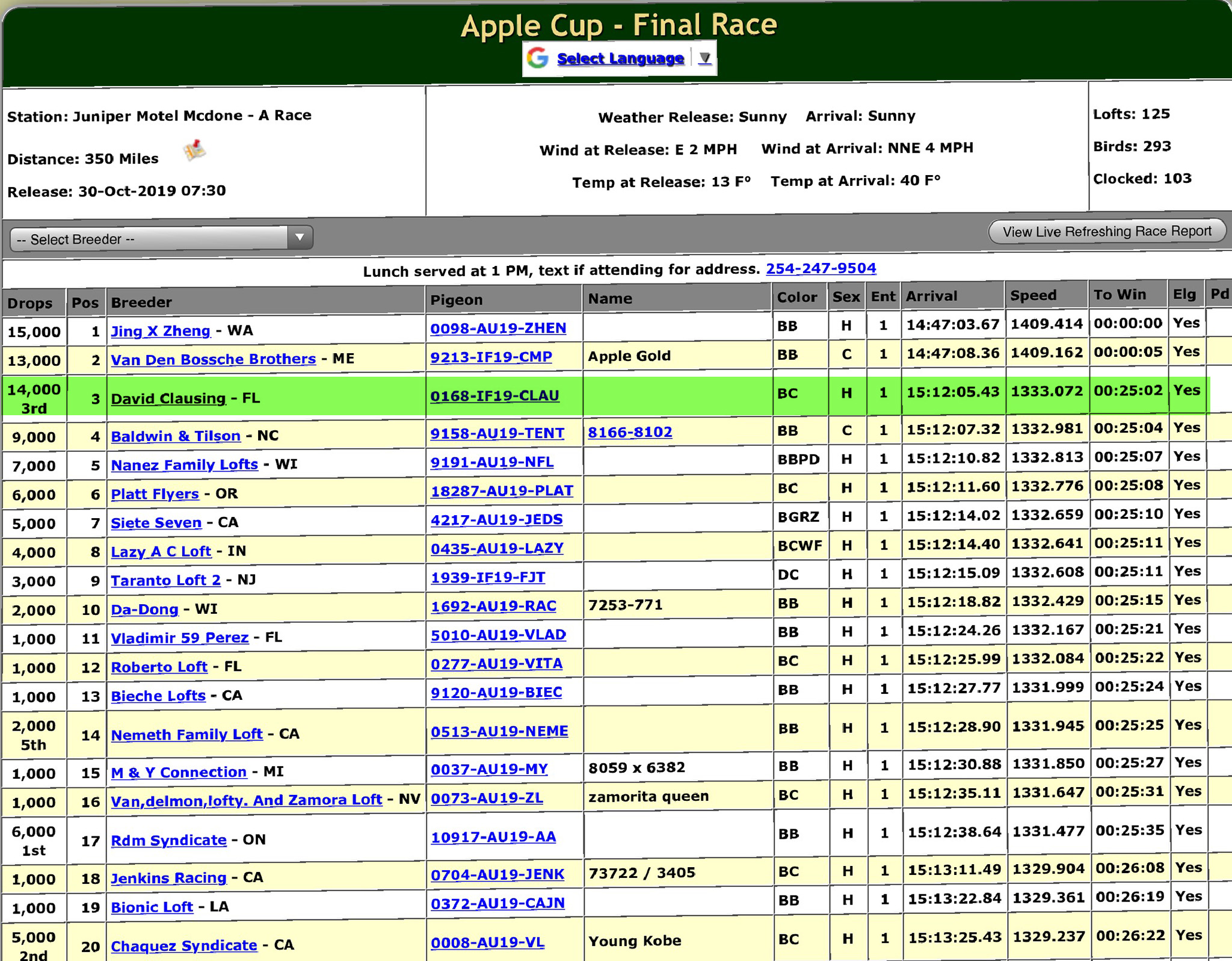Open the Select Language link
Image resolution: width=1232 pixels, height=961 pixels.
[x=620, y=58]
